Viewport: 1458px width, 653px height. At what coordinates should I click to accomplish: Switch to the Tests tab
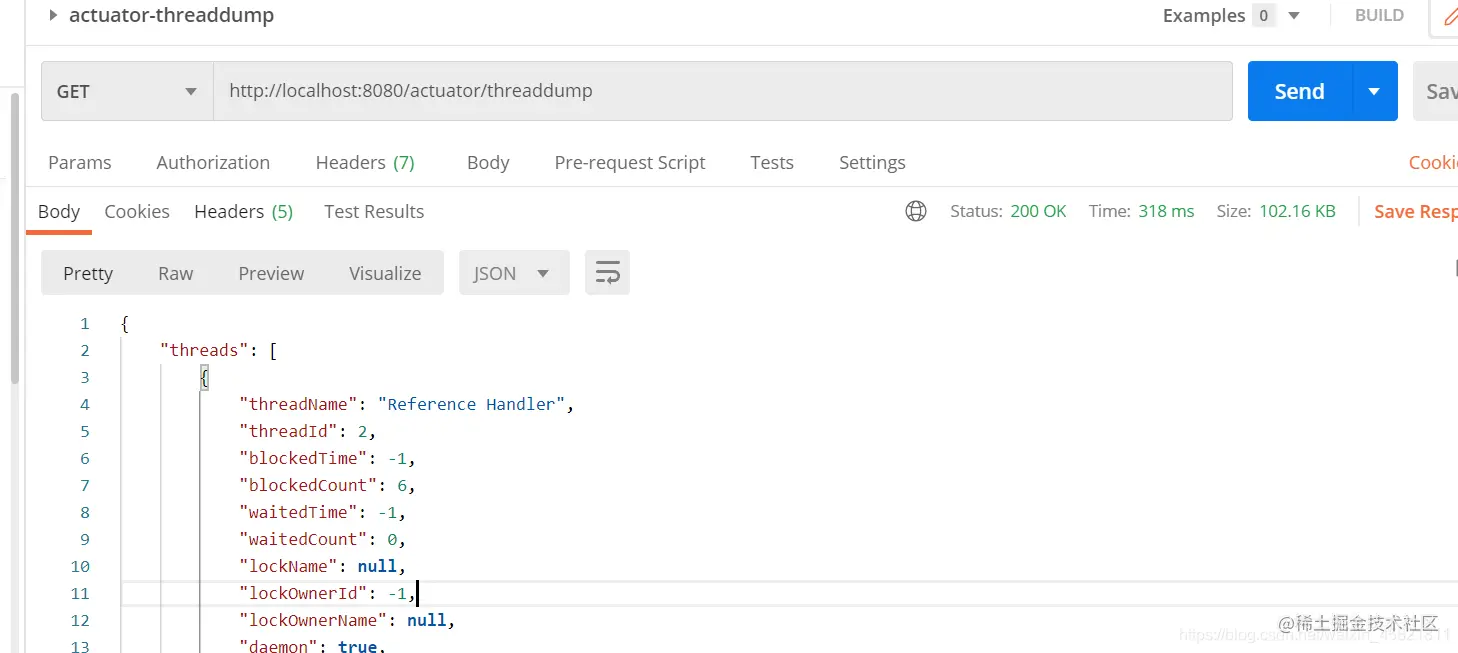point(772,162)
